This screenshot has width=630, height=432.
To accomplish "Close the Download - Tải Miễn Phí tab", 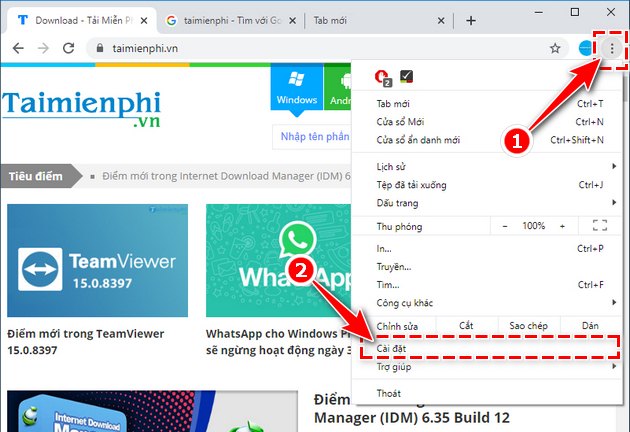I will pos(144,20).
